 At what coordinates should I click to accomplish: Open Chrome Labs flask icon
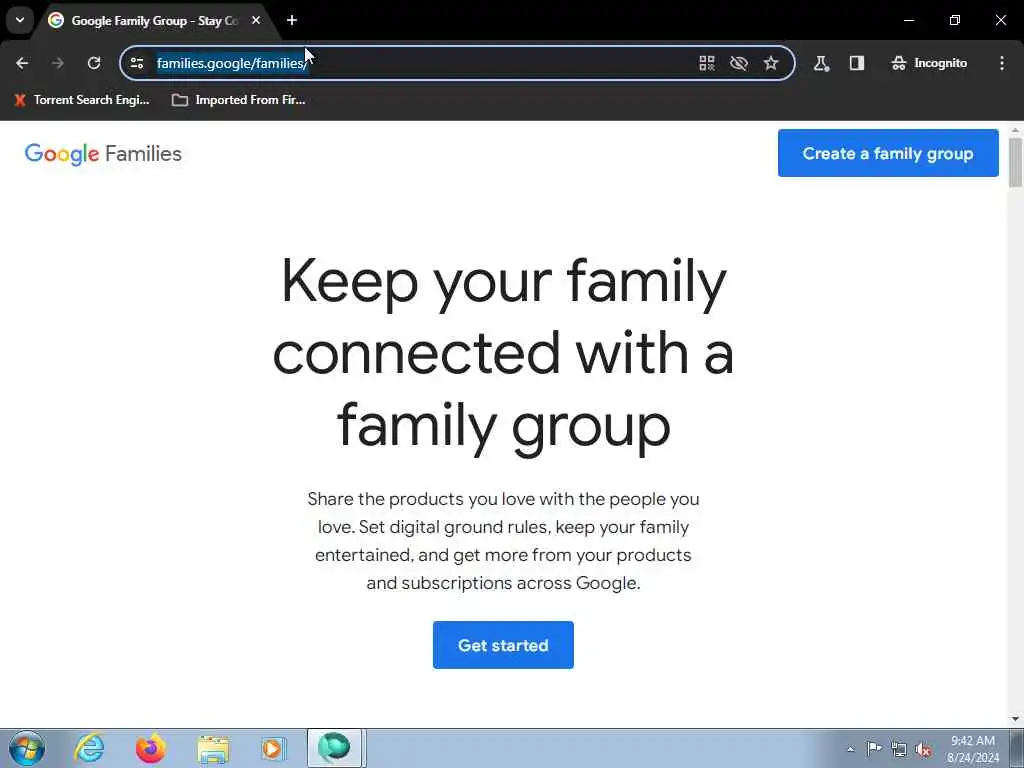[x=821, y=63]
